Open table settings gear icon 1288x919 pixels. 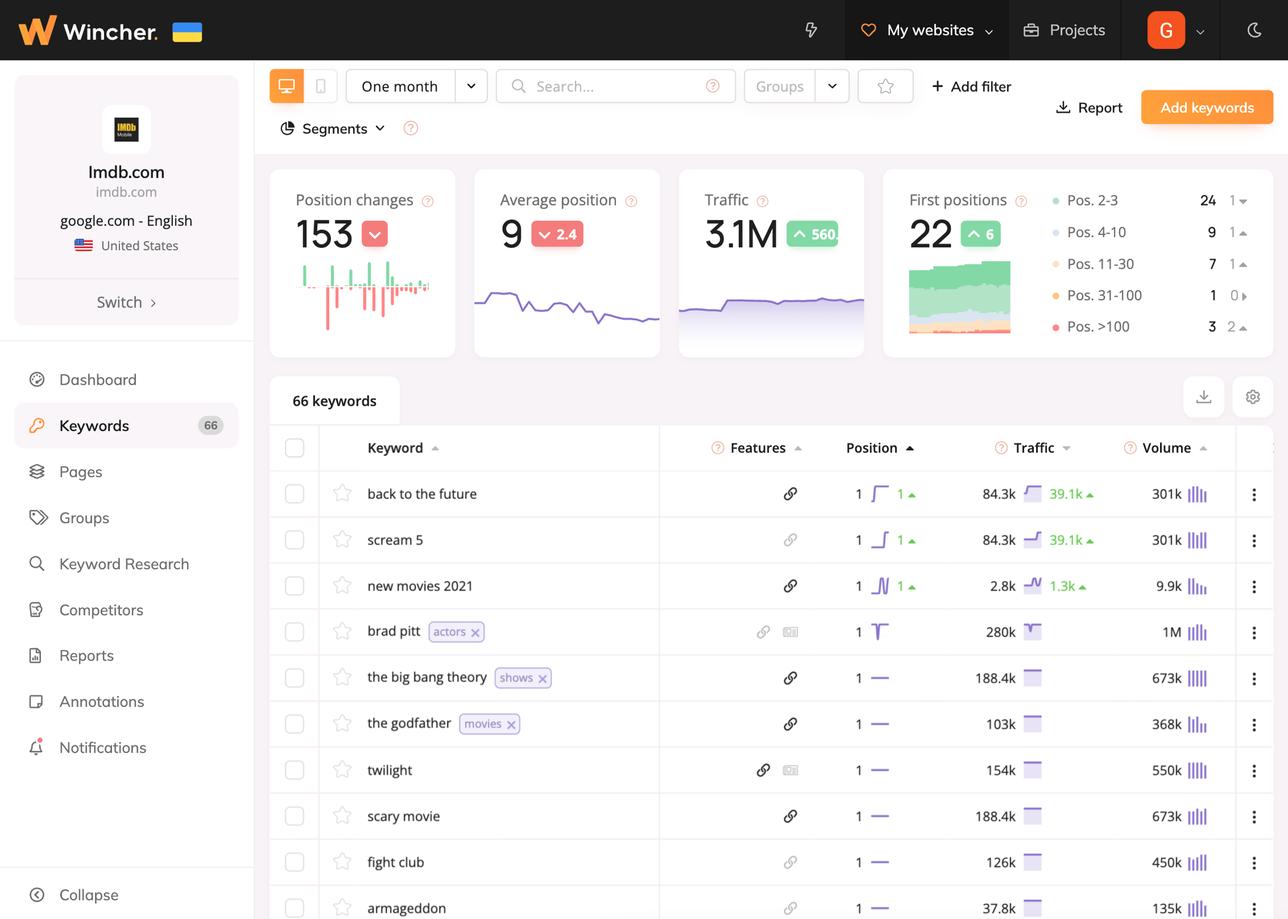tap(1252, 397)
